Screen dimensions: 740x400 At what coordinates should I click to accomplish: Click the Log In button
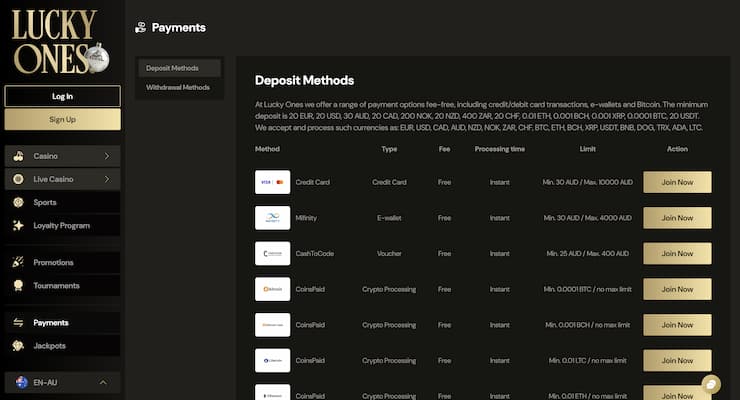point(62,96)
